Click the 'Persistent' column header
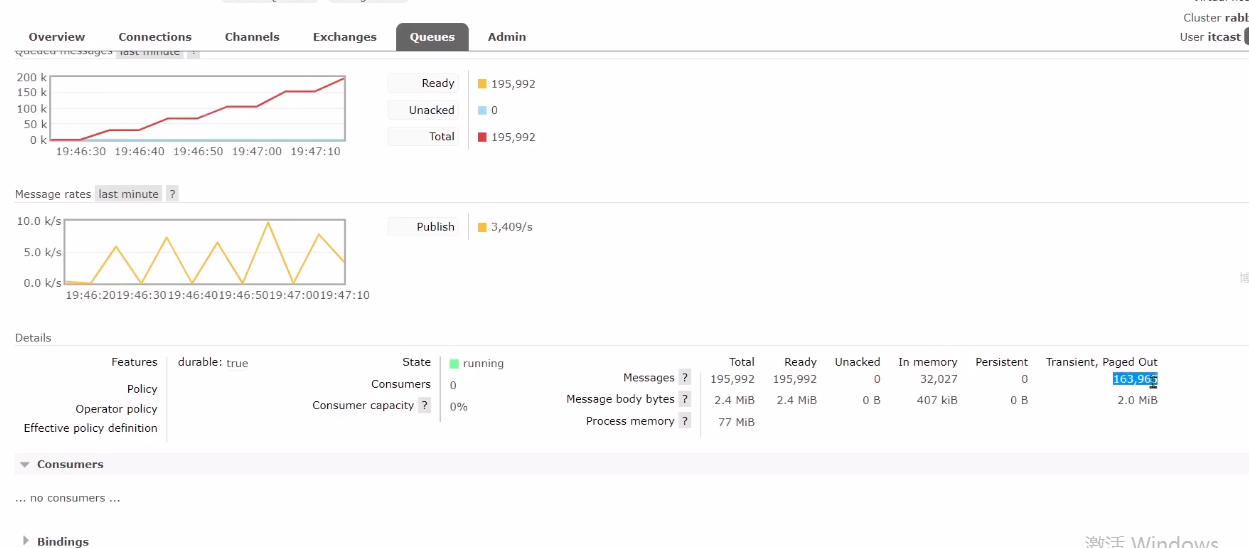Image resolution: width=1249 pixels, height=548 pixels. [x=1002, y=362]
